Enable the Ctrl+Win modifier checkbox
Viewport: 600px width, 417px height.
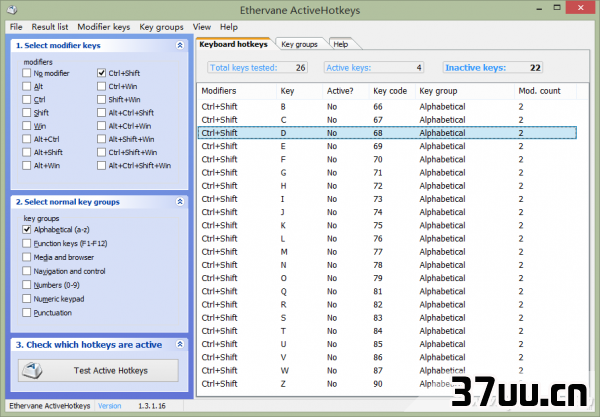(101, 86)
